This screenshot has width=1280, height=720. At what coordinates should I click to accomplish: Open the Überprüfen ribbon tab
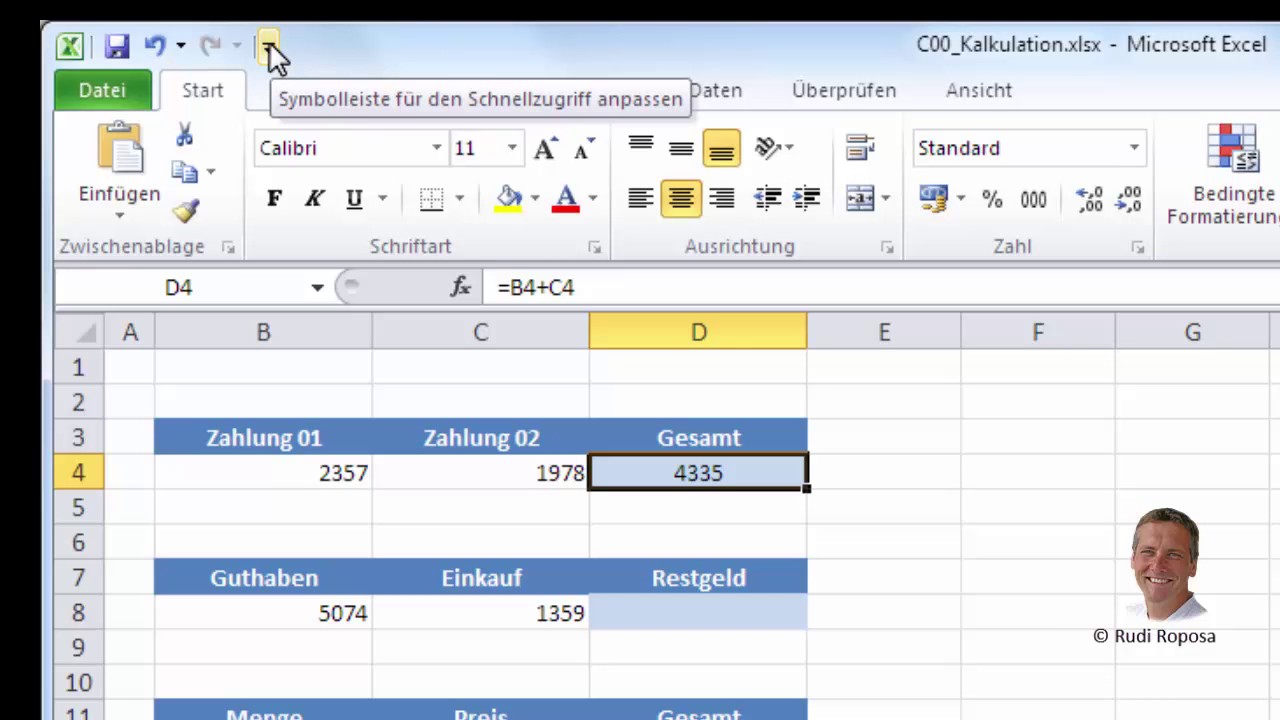[844, 90]
